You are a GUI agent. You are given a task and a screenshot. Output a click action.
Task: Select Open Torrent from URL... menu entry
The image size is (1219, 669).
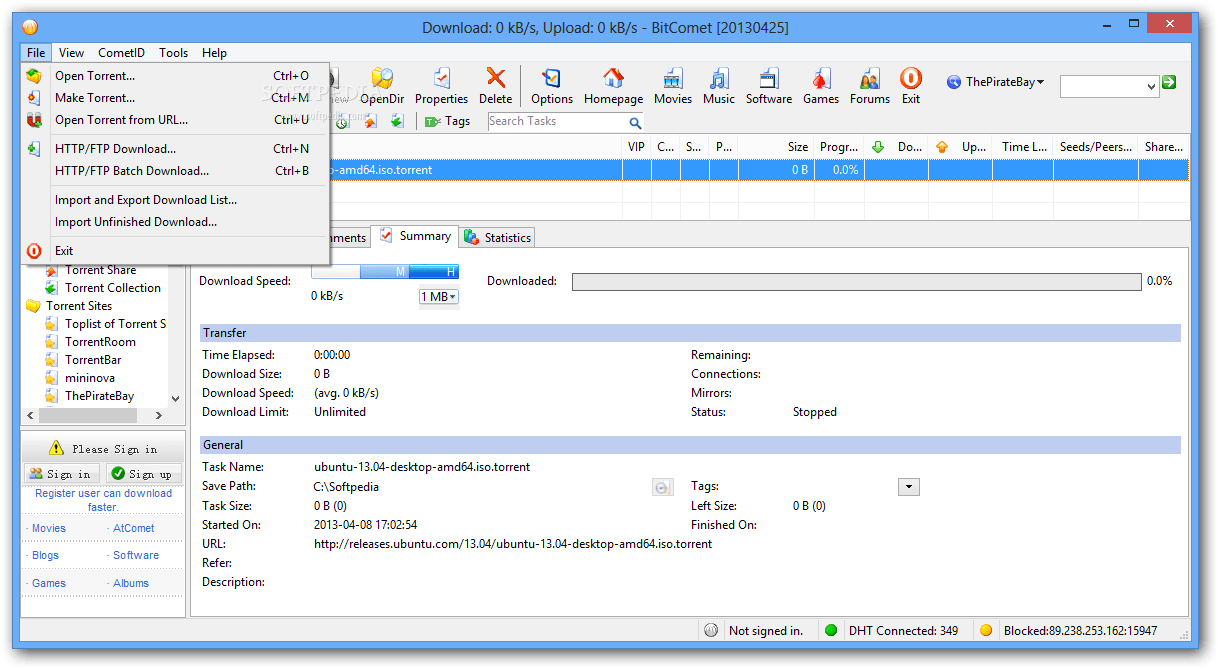tap(175, 120)
